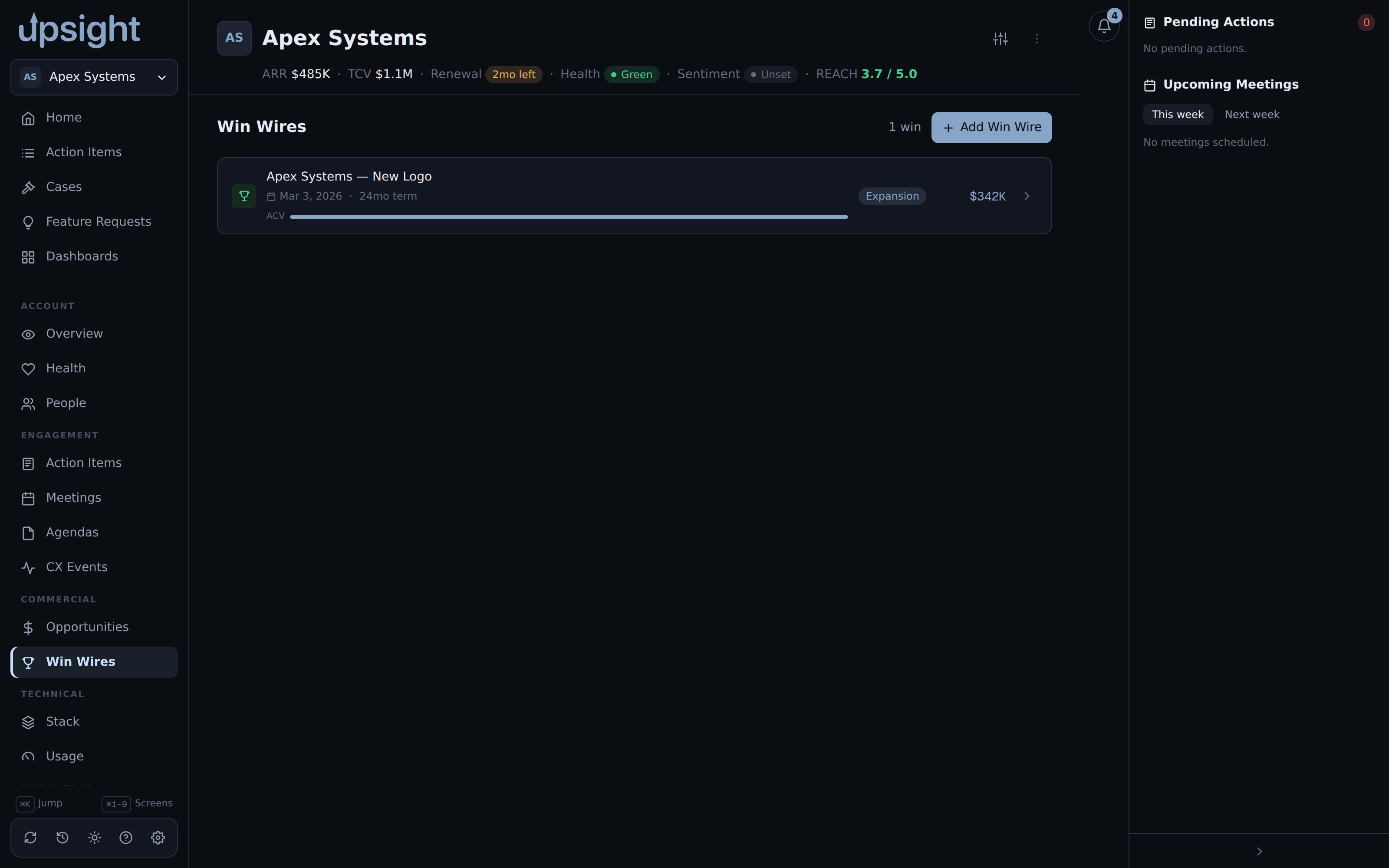Screen dimensions: 1389x868
Task: Open Cases in sidebar
Action: 94,187
